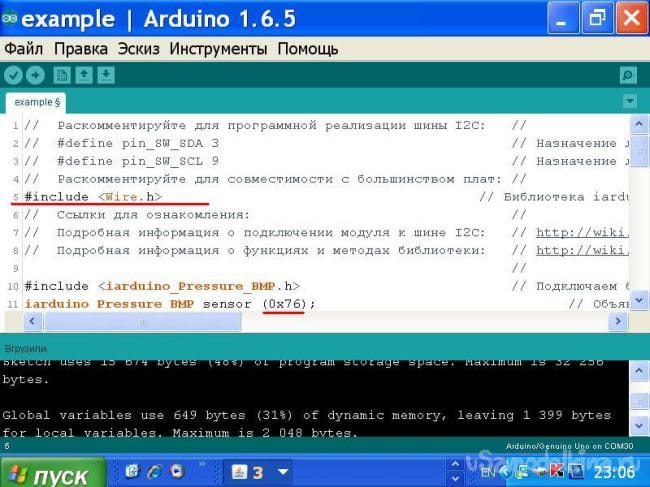Image resolution: width=650 pixels, height=487 pixels.
Task: Open the tab options dropdown arrow
Action: [629, 101]
